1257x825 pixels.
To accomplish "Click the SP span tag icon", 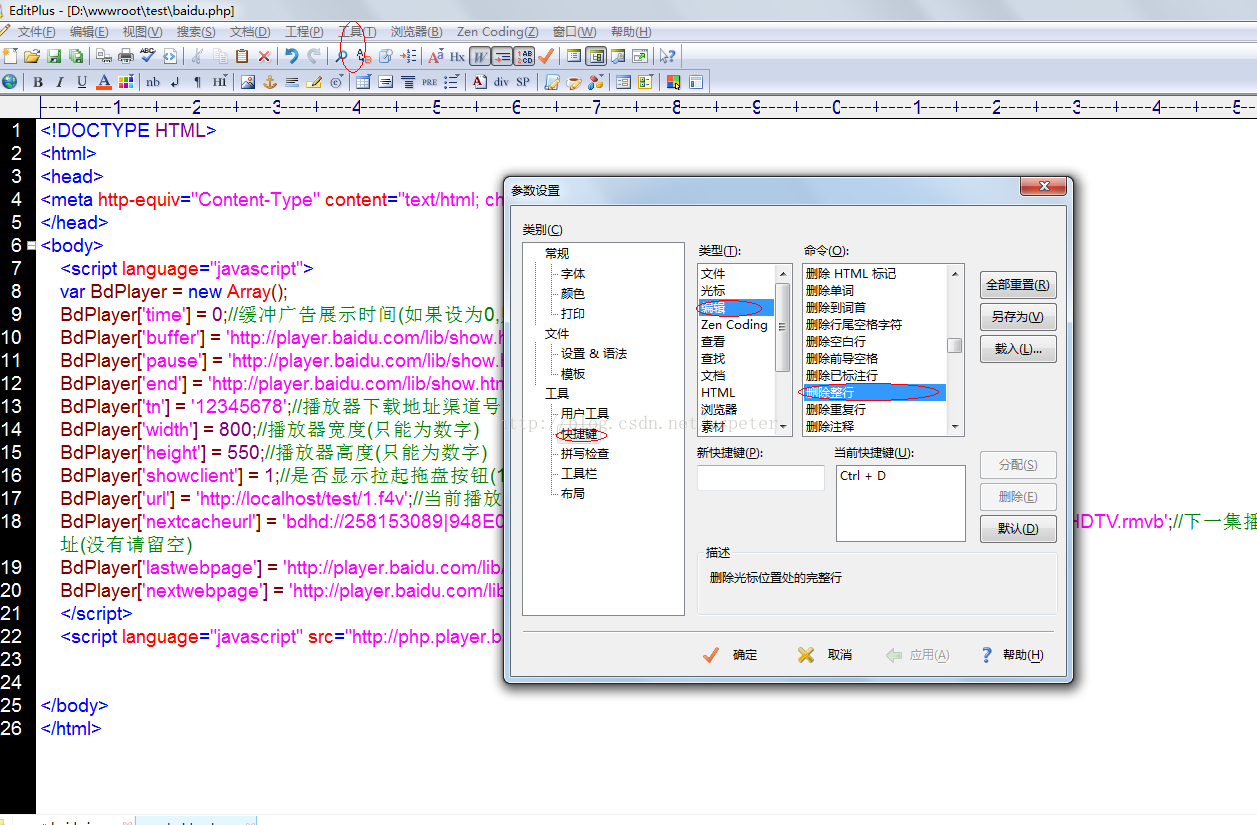I will [523, 82].
